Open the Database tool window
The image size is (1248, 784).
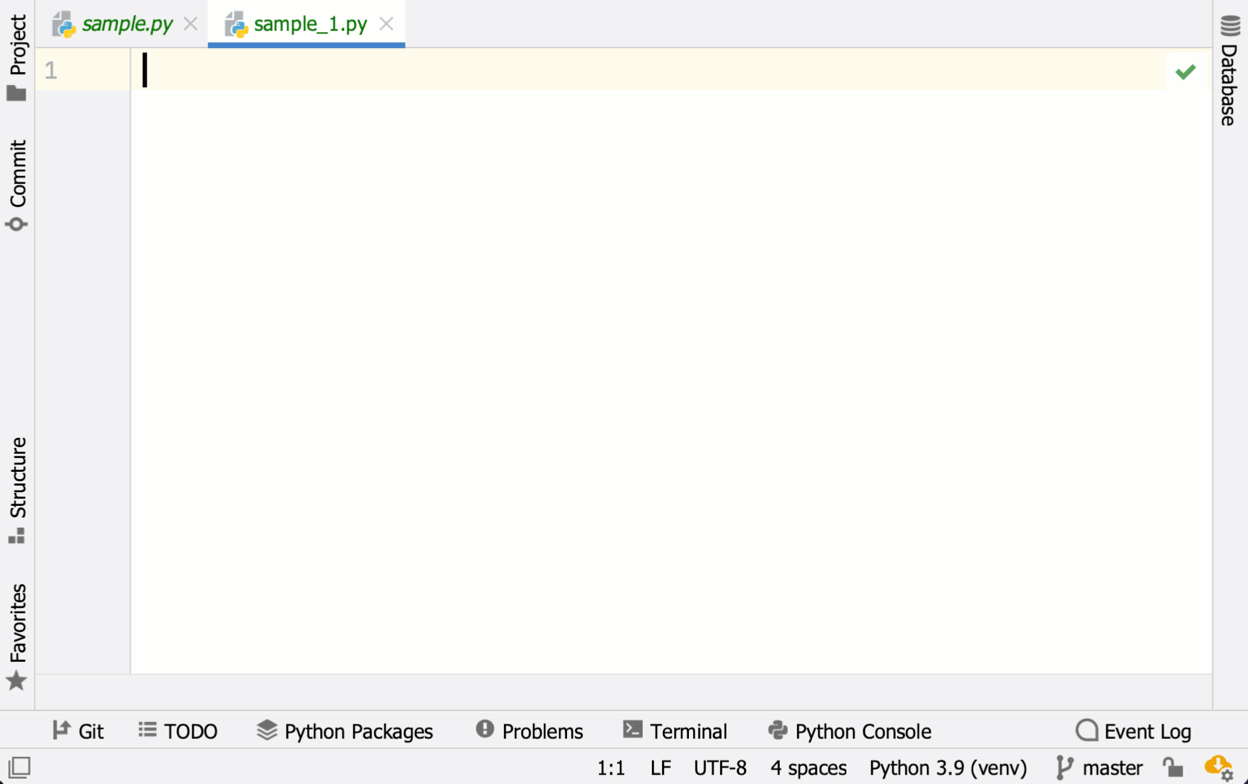coord(1230,70)
